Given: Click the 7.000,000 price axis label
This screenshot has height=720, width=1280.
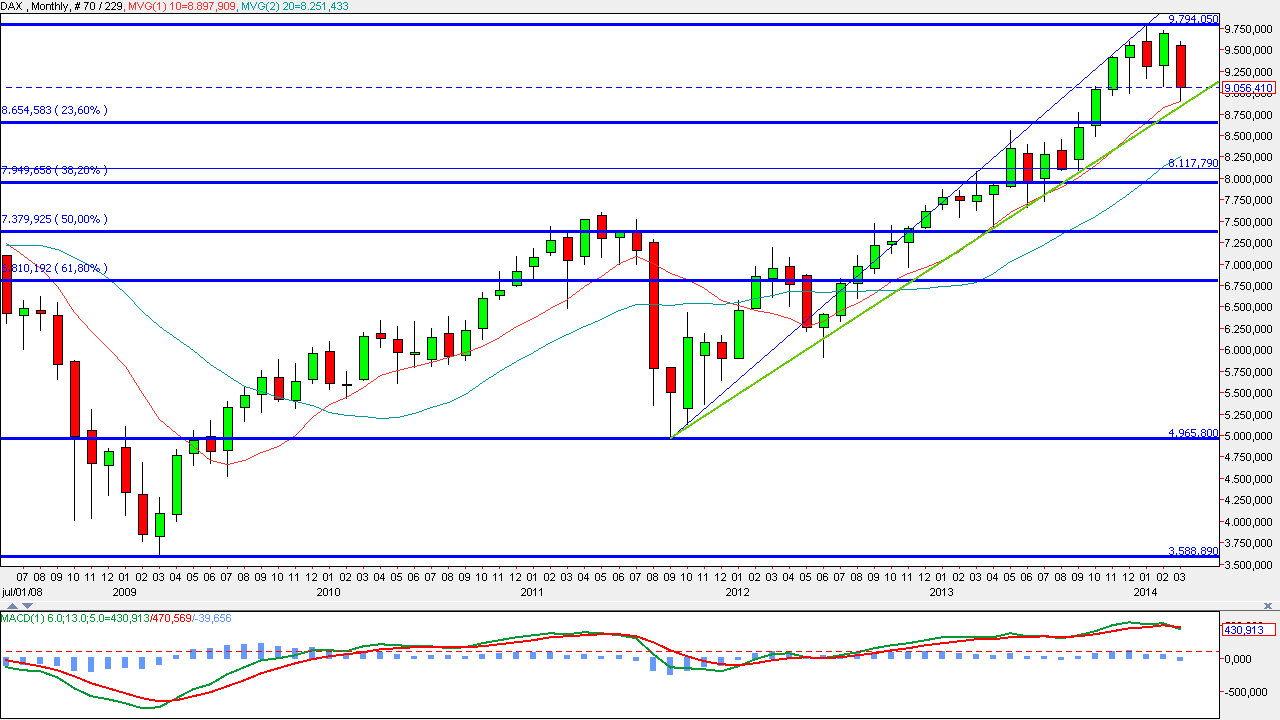Looking at the screenshot, I should [x=1250, y=265].
